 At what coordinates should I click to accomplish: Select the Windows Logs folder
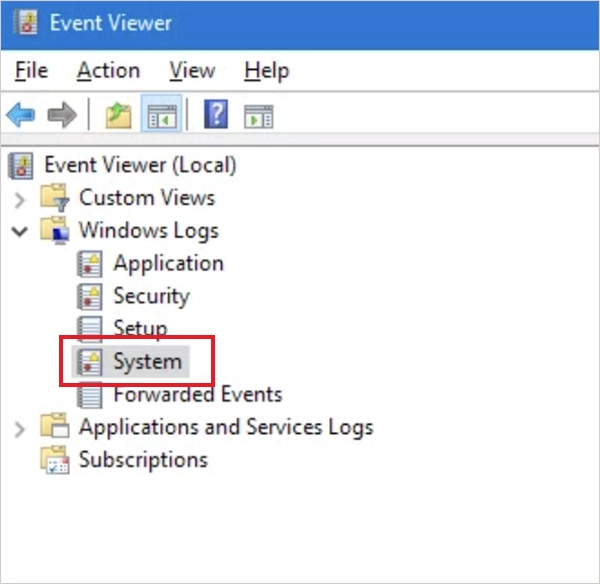point(149,230)
